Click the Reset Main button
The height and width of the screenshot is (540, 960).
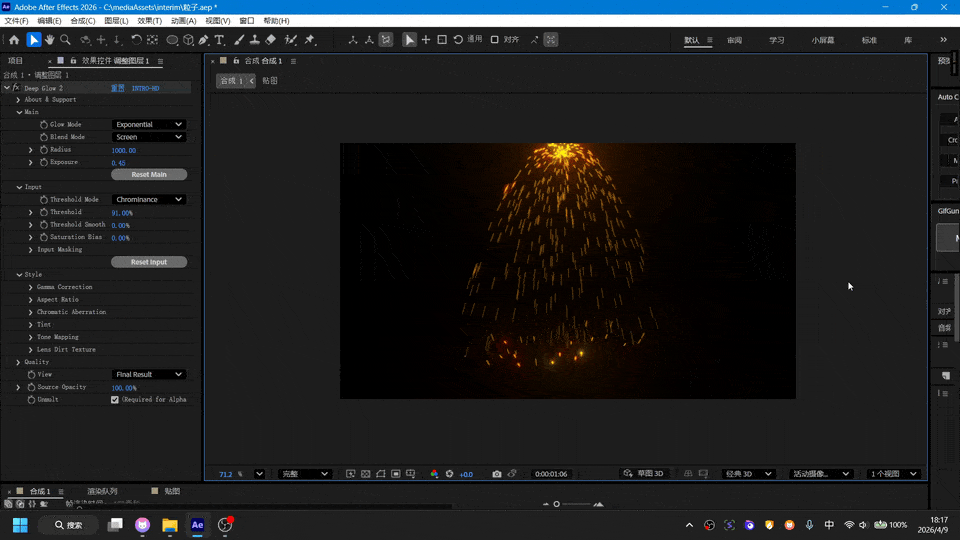[x=149, y=175]
